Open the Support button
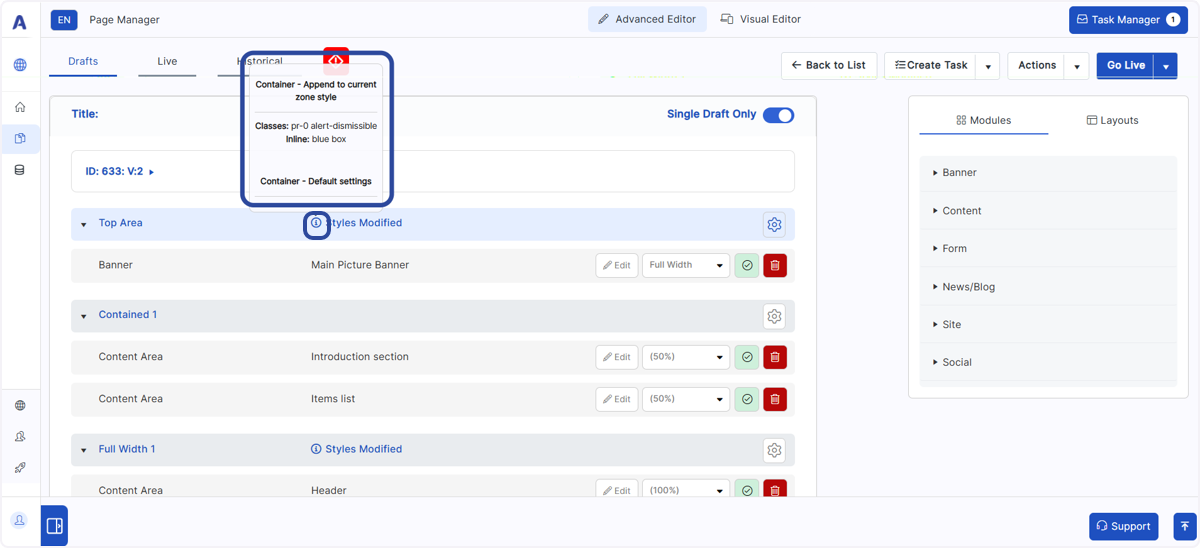Viewport: 1200px width, 548px height. coord(1124,526)
